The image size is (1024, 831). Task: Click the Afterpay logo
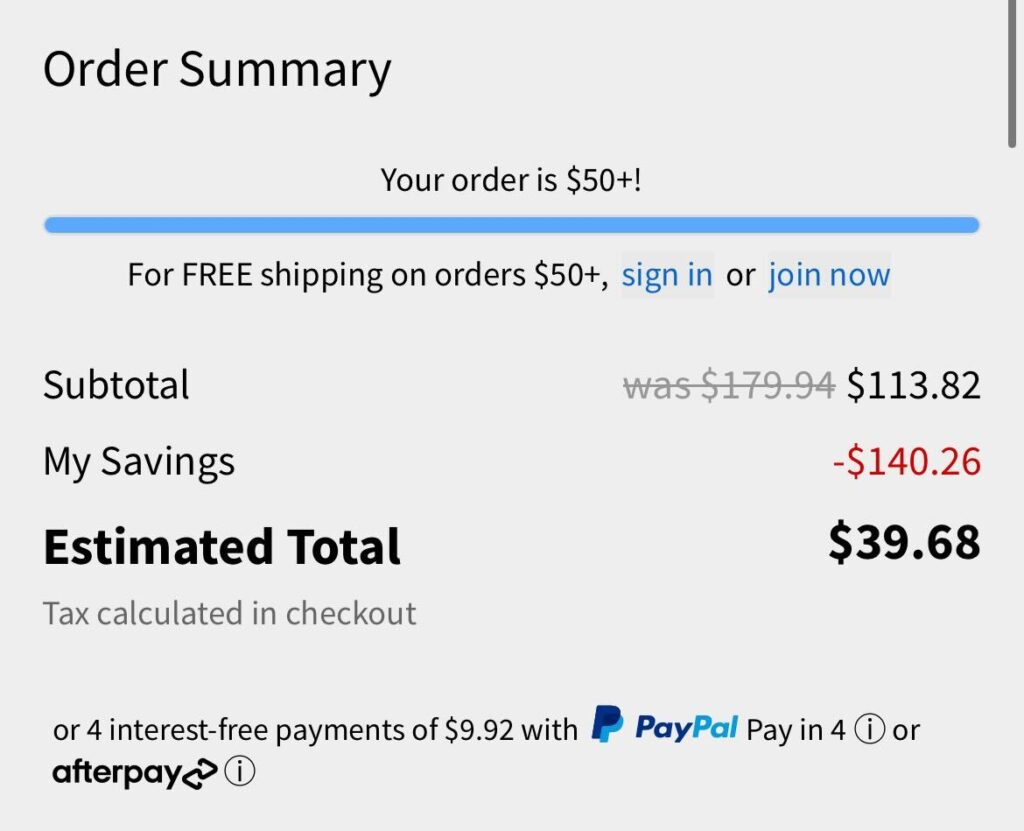click(x=134, y=772)
